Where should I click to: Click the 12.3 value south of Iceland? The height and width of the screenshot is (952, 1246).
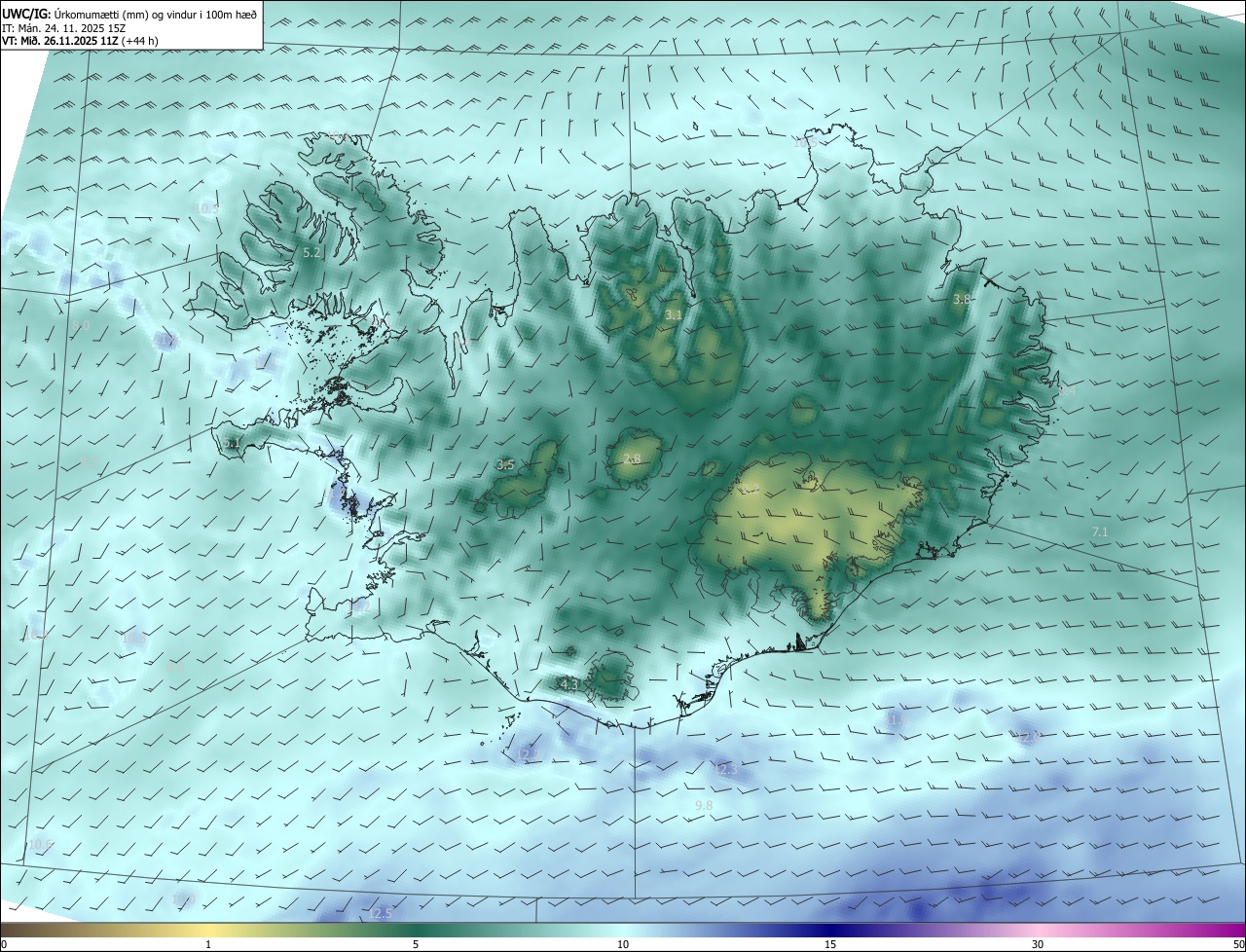click(726, 769)
